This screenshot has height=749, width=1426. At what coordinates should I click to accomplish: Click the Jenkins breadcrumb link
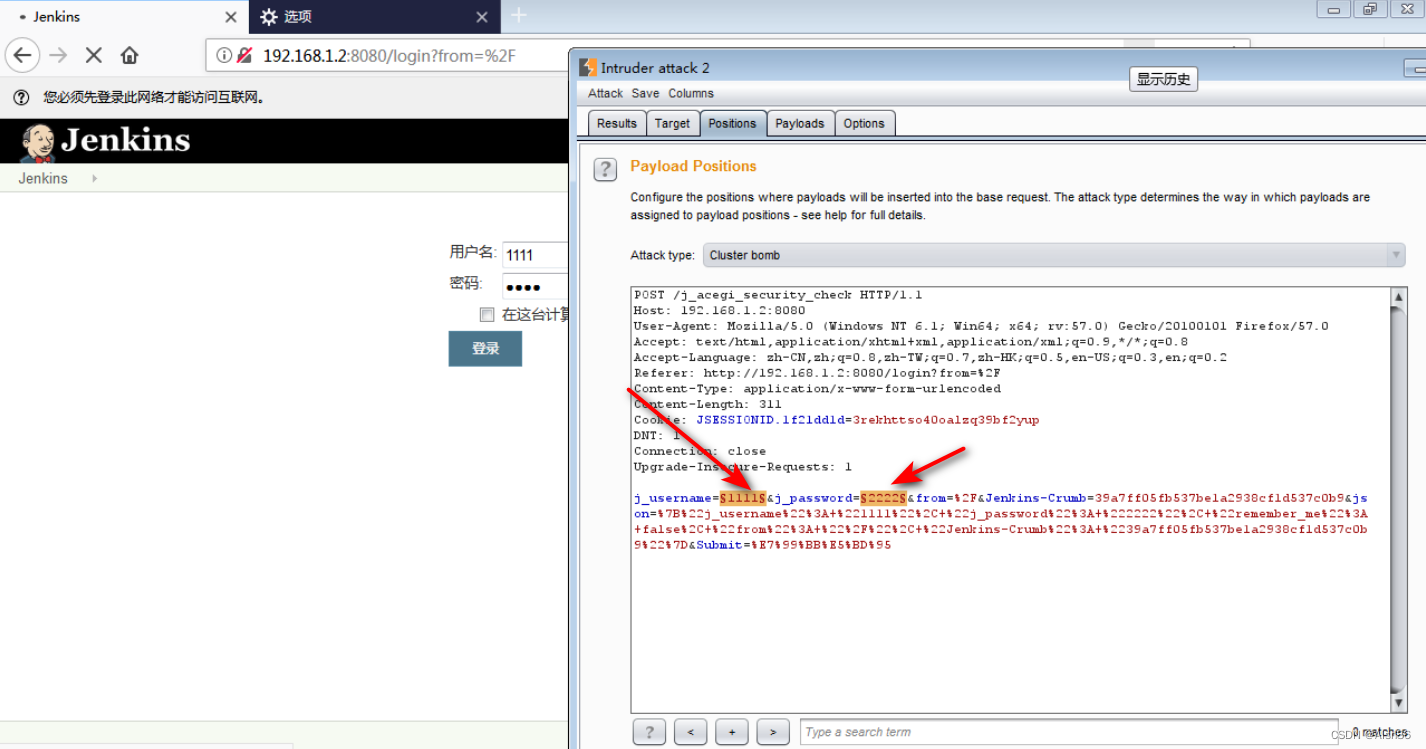[43, 178]
